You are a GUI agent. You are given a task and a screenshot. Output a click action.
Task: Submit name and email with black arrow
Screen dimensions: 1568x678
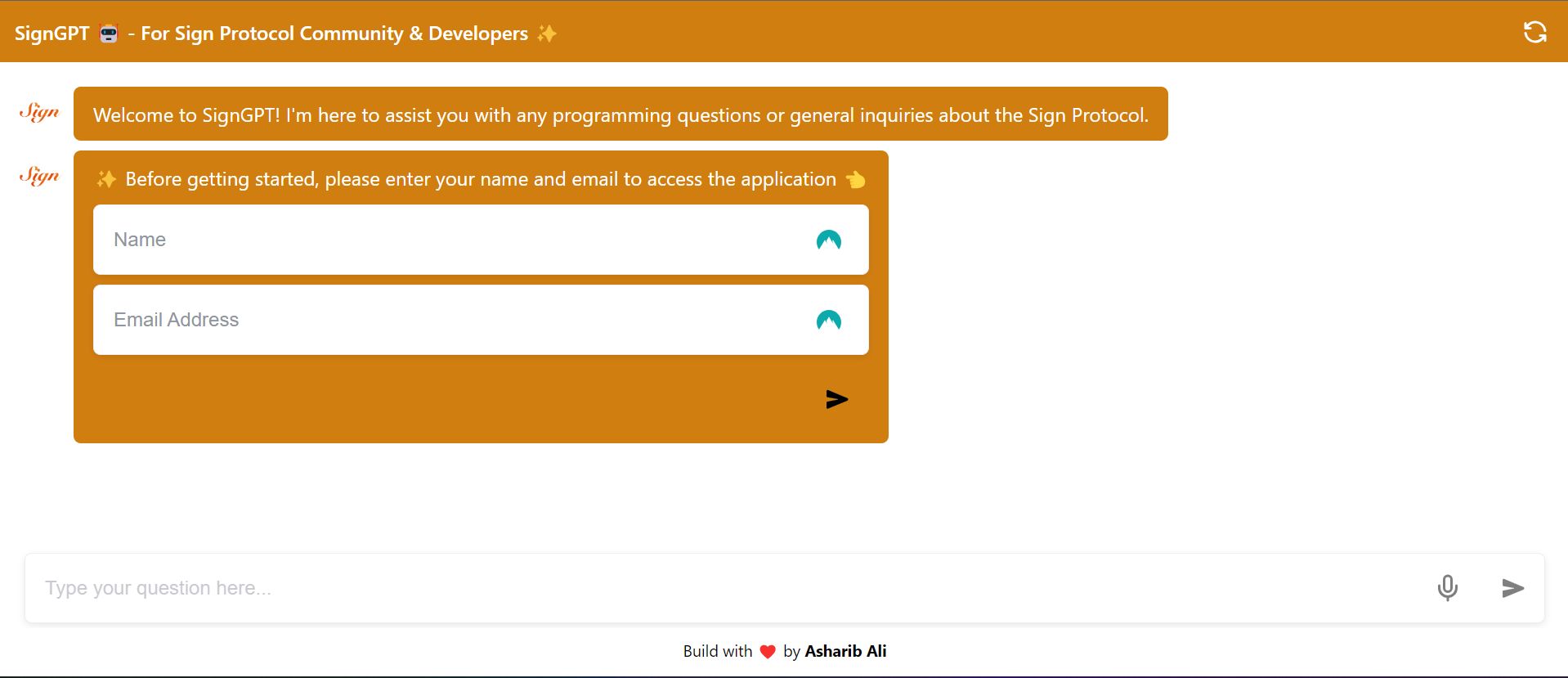click(836, 399)
